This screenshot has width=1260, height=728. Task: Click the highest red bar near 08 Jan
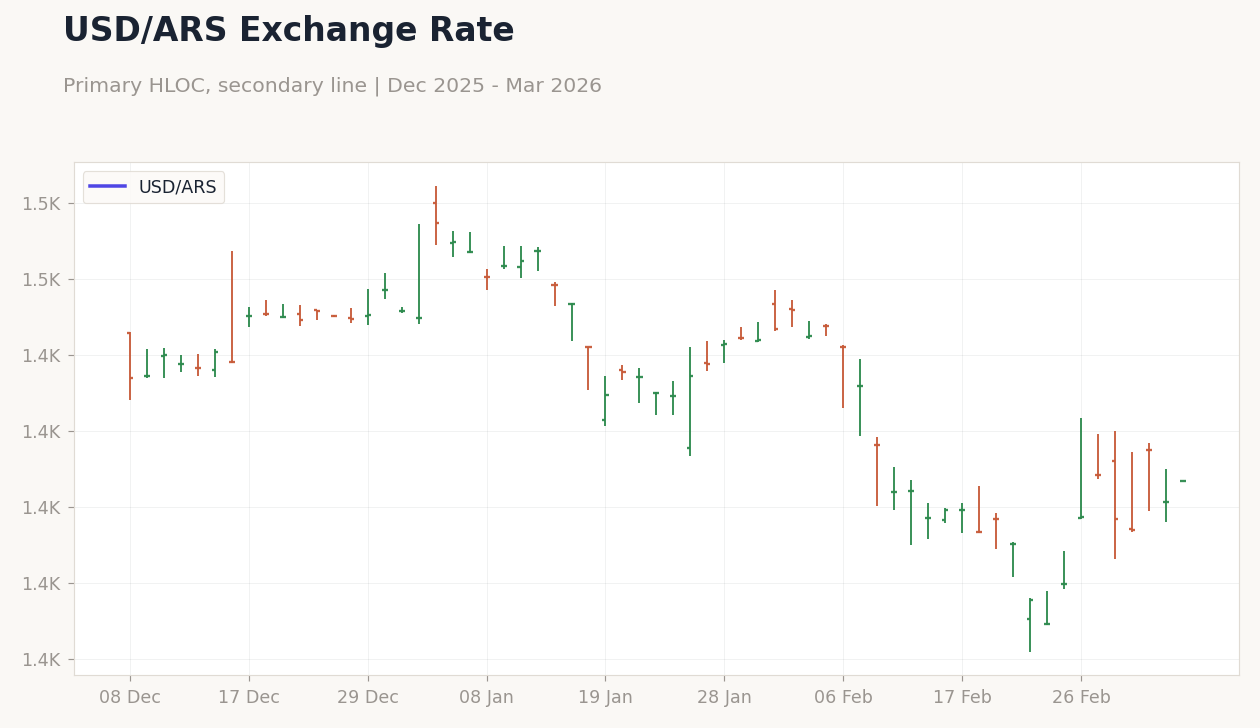pos(436,215)
